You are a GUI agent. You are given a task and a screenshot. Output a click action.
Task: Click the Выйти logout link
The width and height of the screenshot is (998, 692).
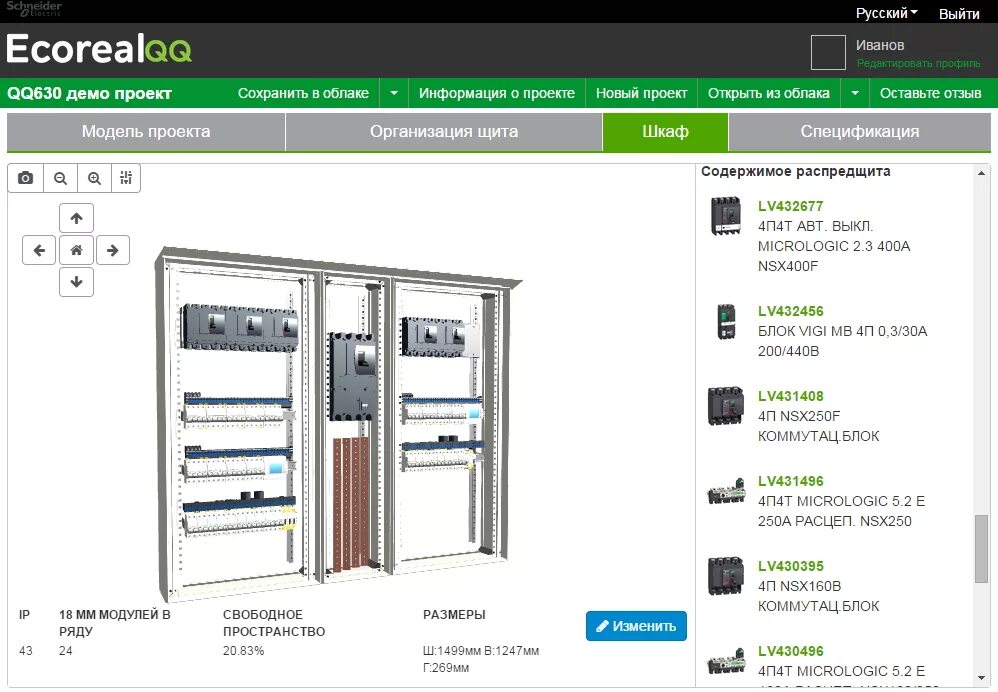pos(959,14)
